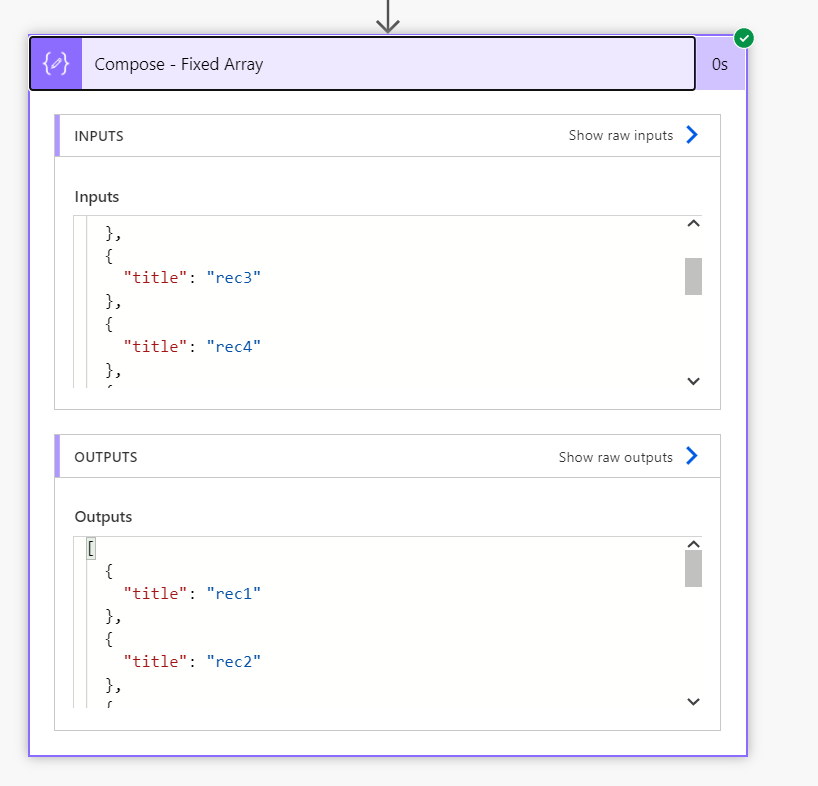This screenshot has width=818, height=786.
Task: Collapse the Compose - Fixed Array header
Action: coord(362,64)
